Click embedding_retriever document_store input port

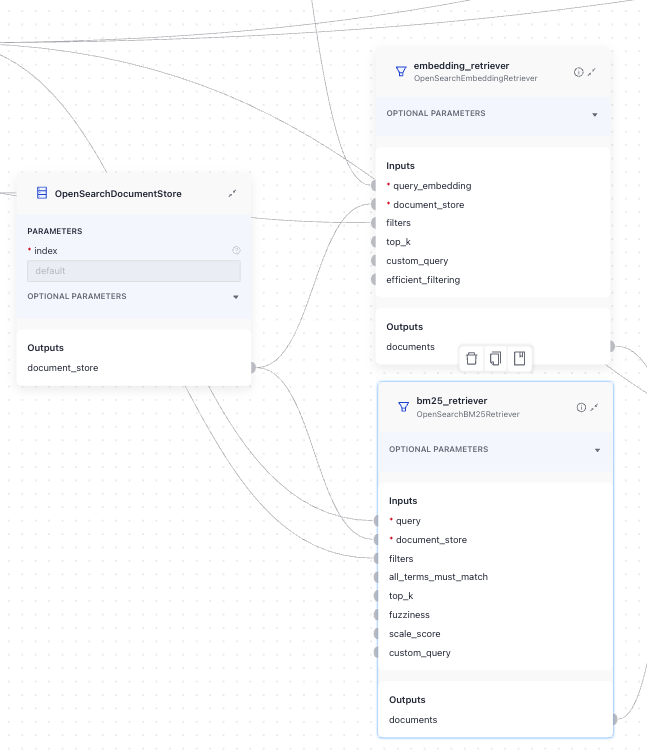(374, 204)
